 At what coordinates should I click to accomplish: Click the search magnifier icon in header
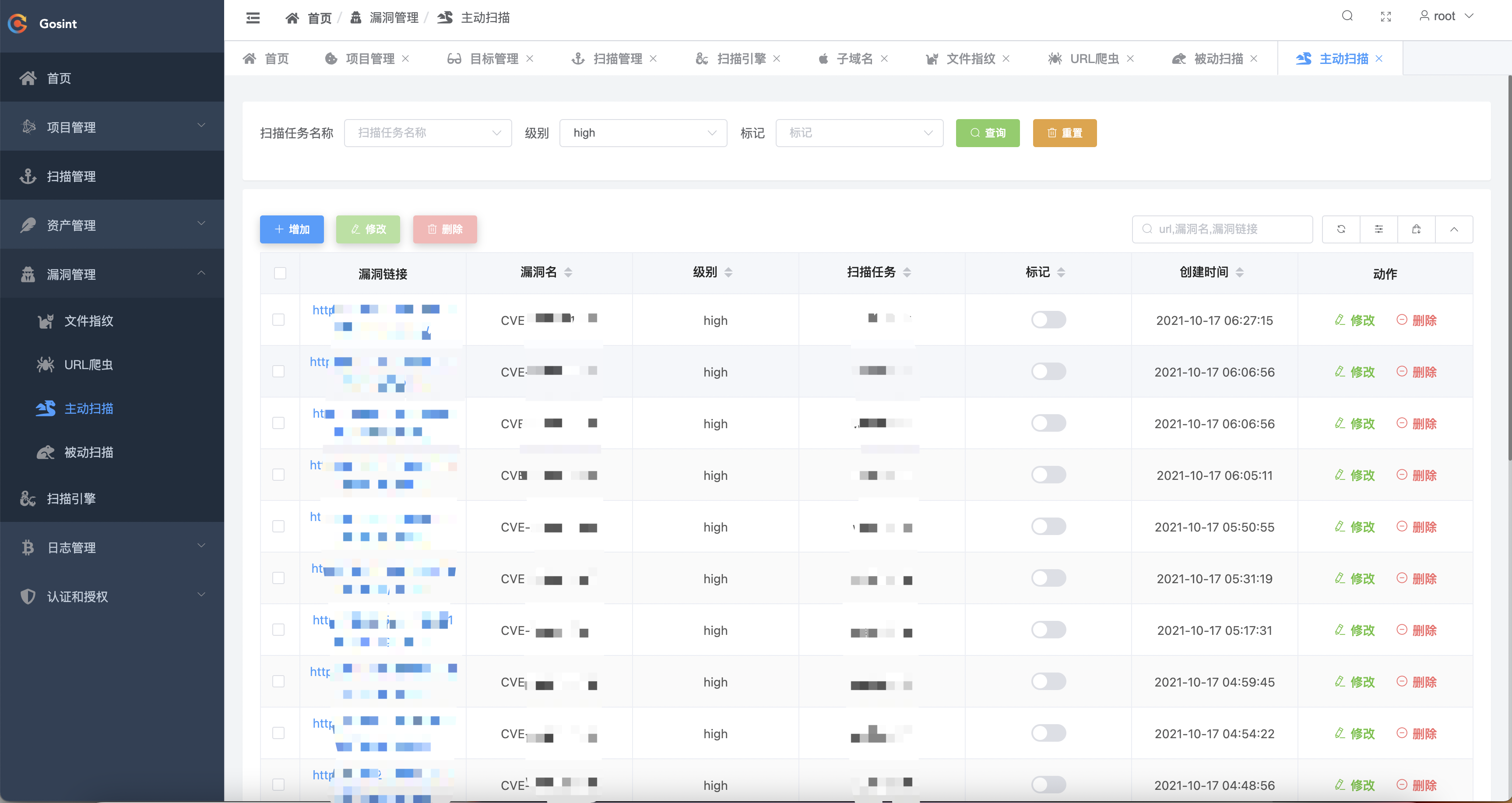coord(1347,16)
